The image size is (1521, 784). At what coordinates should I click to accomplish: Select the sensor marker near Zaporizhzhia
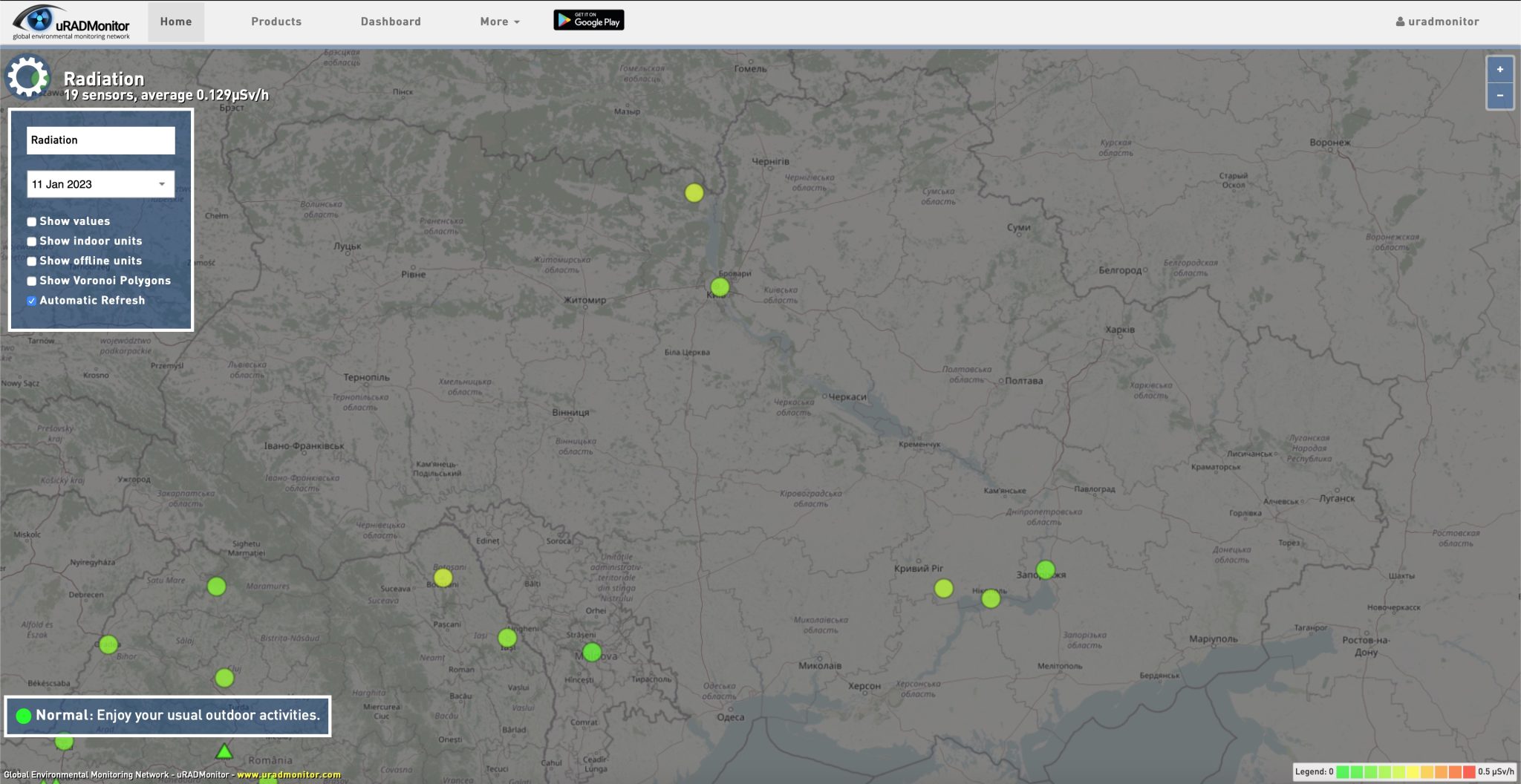click(1046, 568)
